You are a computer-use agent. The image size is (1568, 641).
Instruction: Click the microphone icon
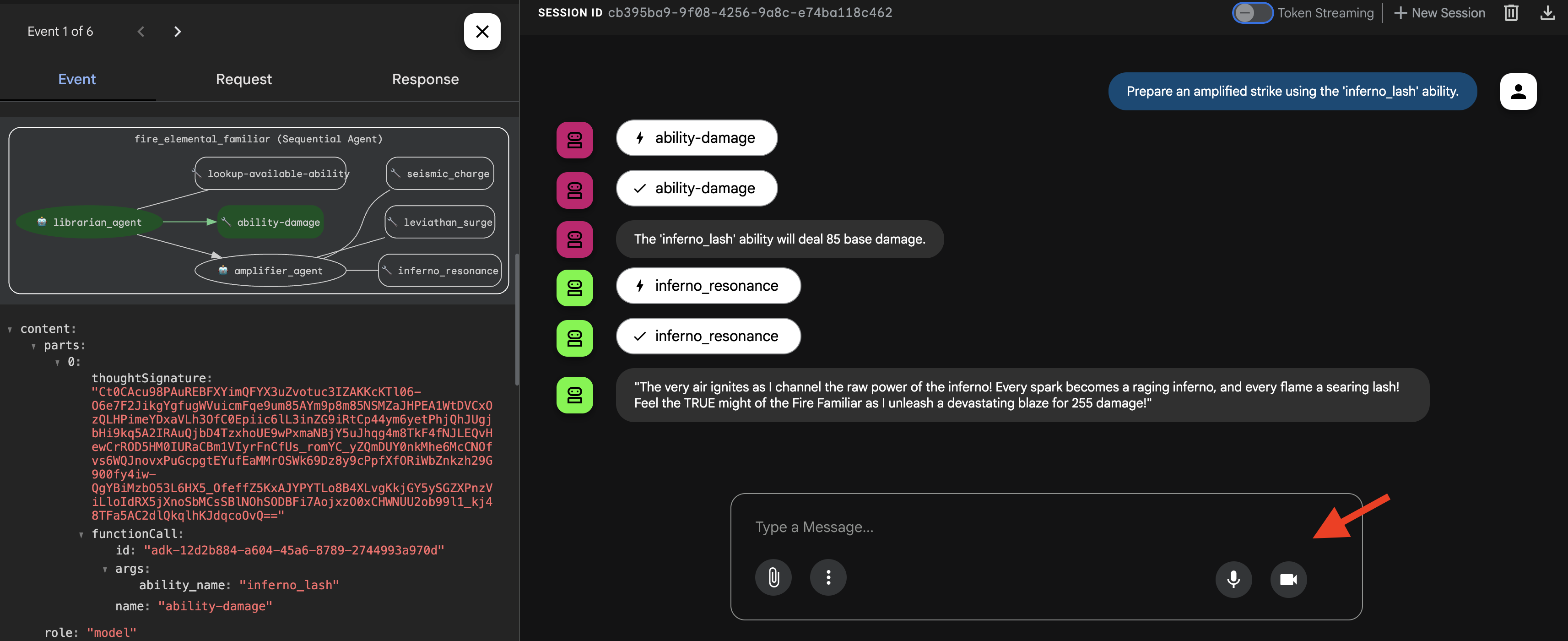pos(1233,578)
